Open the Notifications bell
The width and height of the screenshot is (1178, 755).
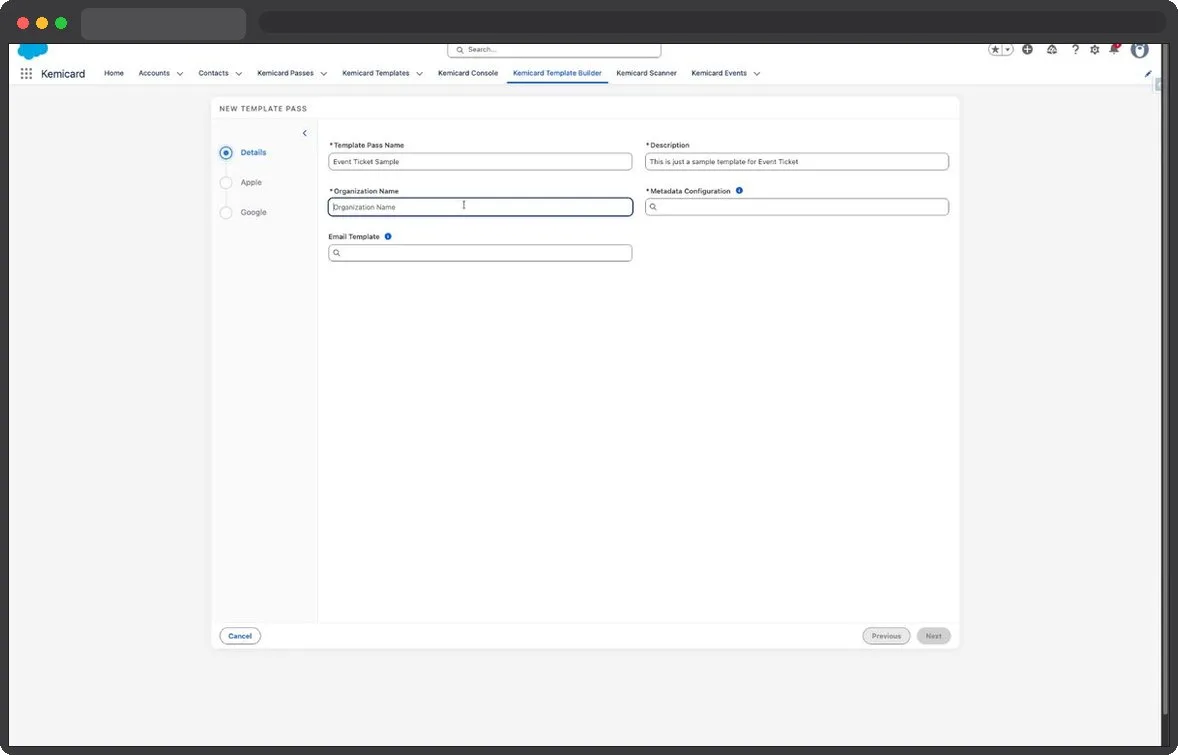pyautogui.click(x=1114, y=50)
